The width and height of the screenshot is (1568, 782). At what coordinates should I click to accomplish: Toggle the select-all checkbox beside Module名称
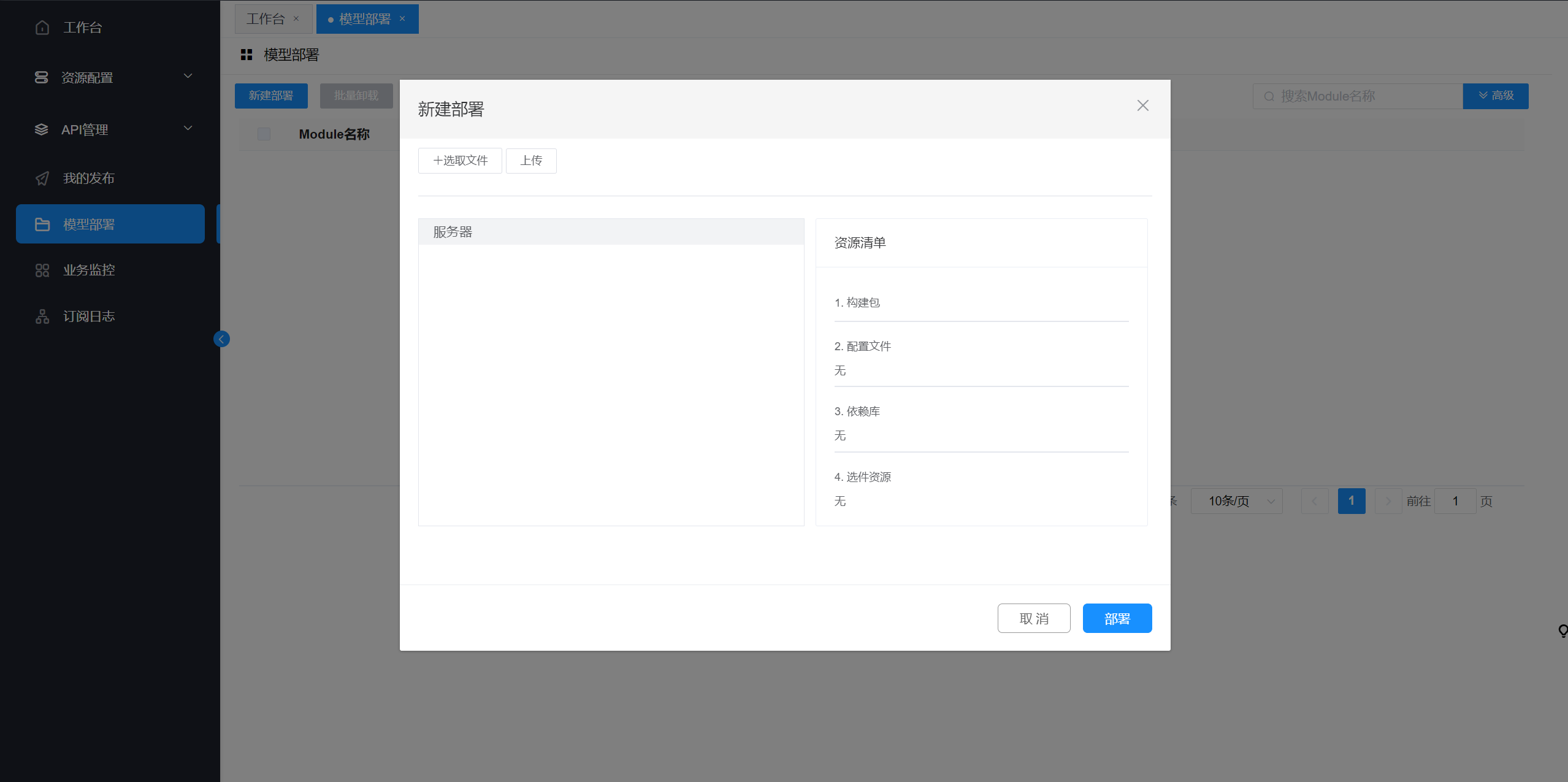(264, 134)
